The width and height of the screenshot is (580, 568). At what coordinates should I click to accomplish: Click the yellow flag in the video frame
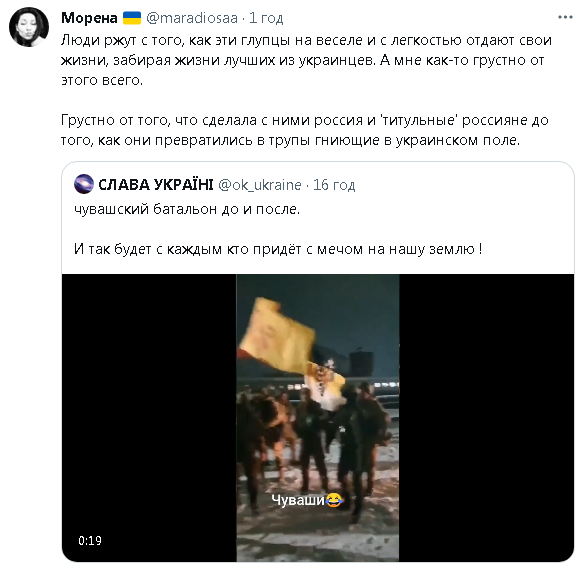278,334
